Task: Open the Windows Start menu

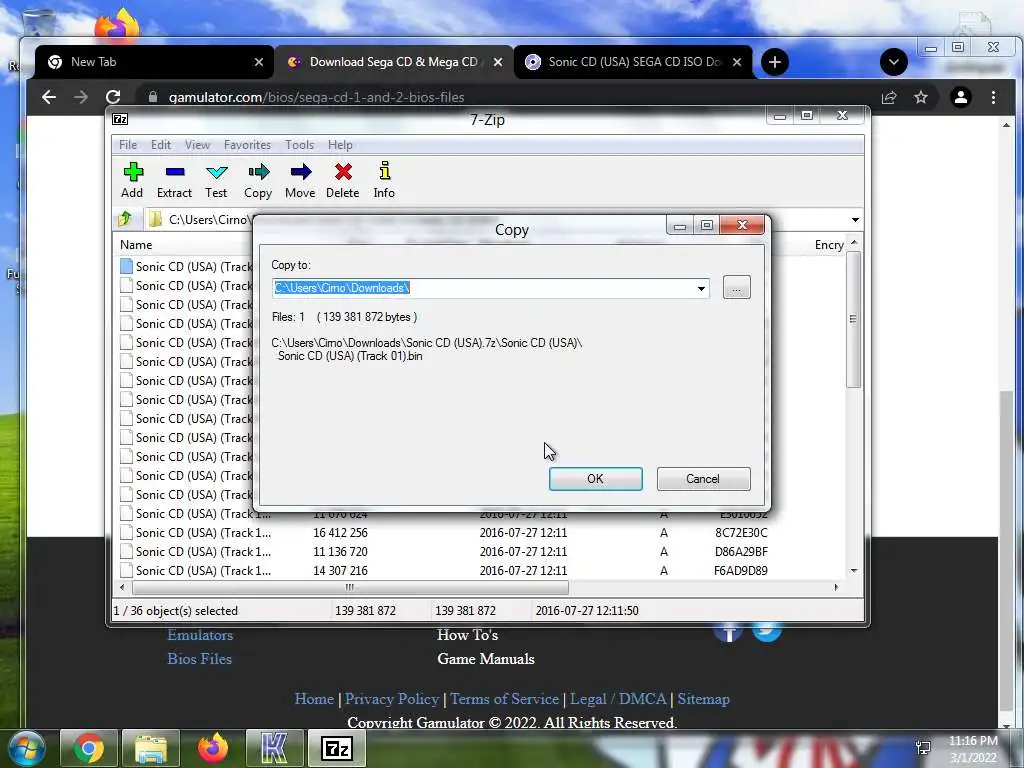Action: click(26, 748)
